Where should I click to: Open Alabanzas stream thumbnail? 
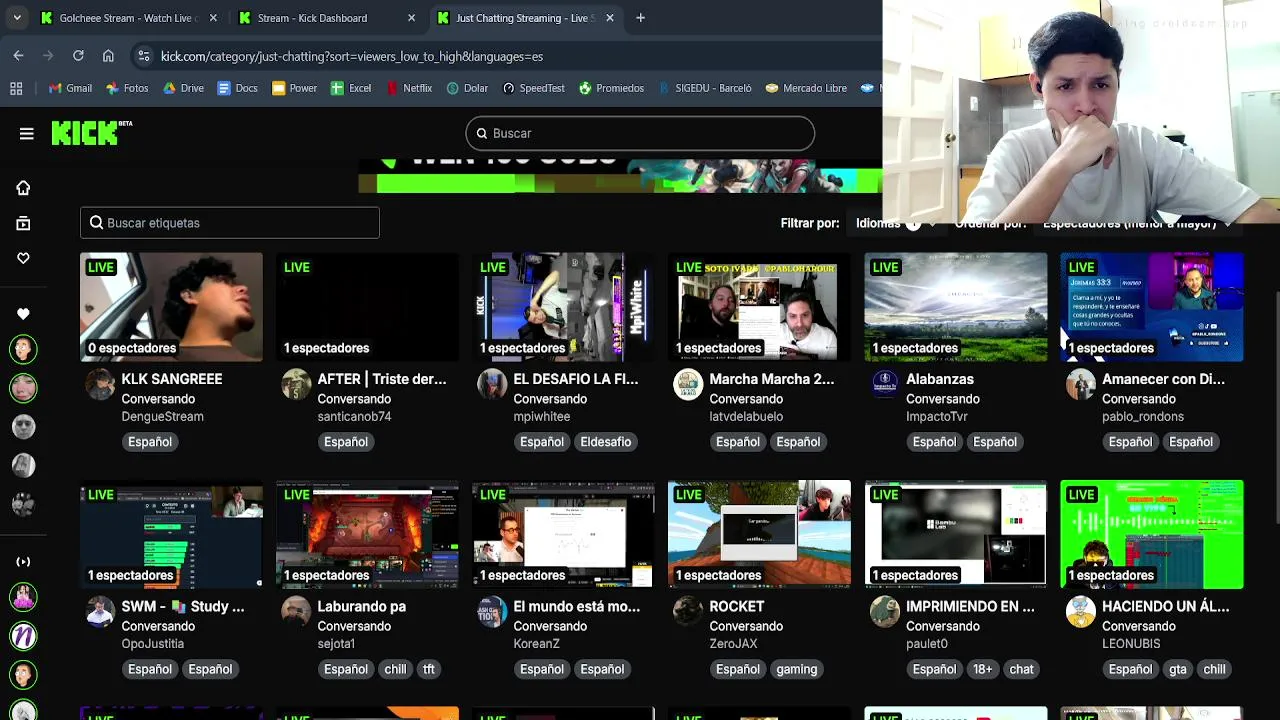[x=955, y=306]
